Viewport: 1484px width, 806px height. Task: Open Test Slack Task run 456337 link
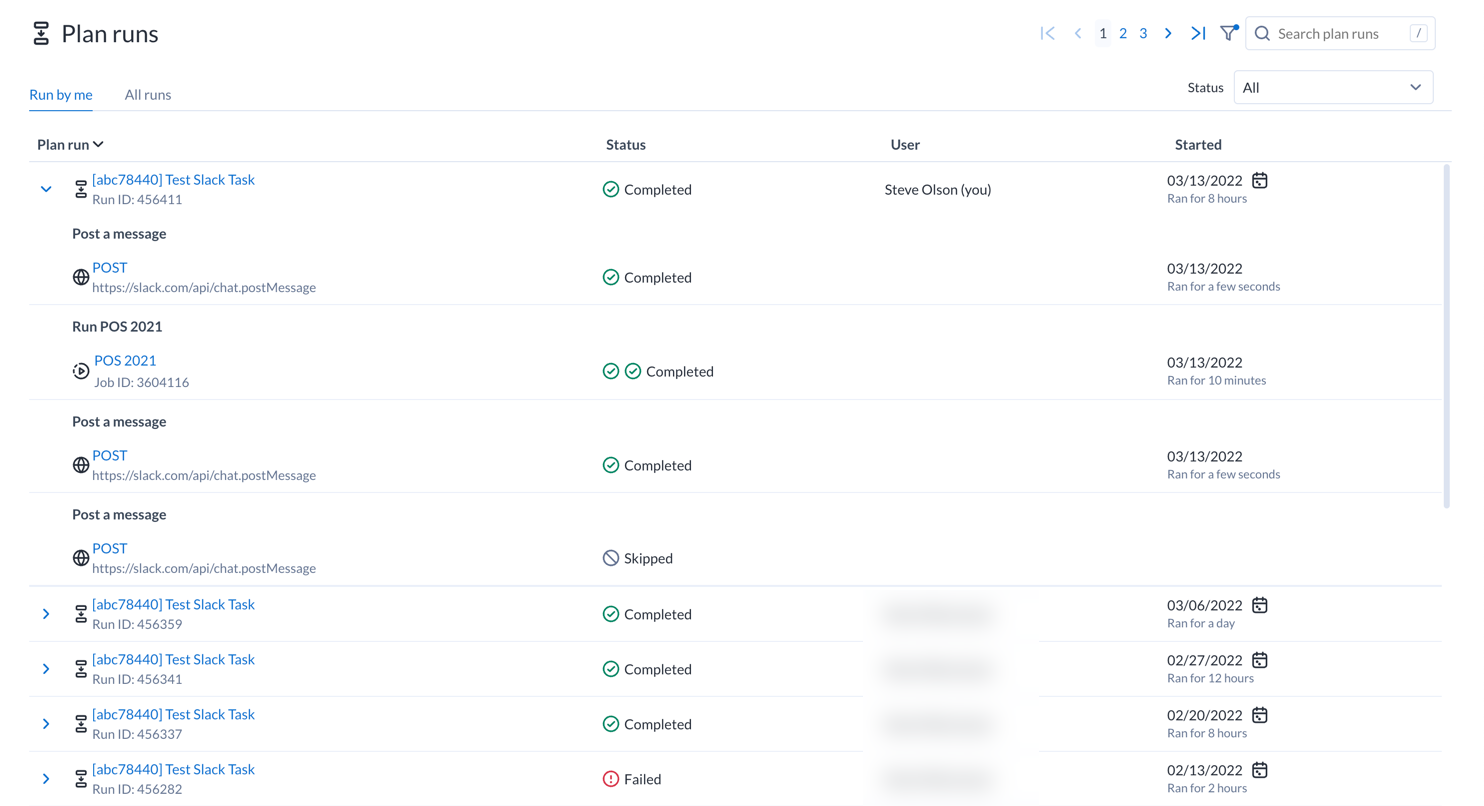[173, 715]
